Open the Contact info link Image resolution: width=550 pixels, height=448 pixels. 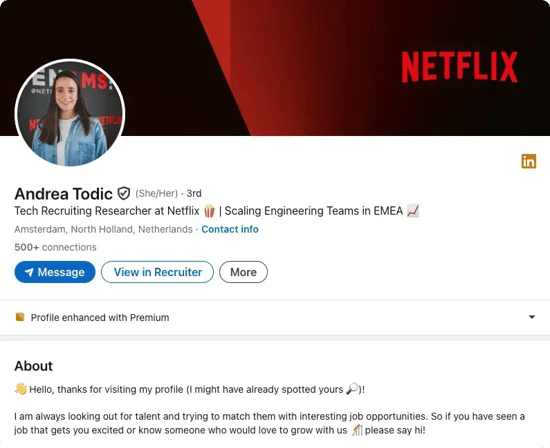click(x=230, y=229)
